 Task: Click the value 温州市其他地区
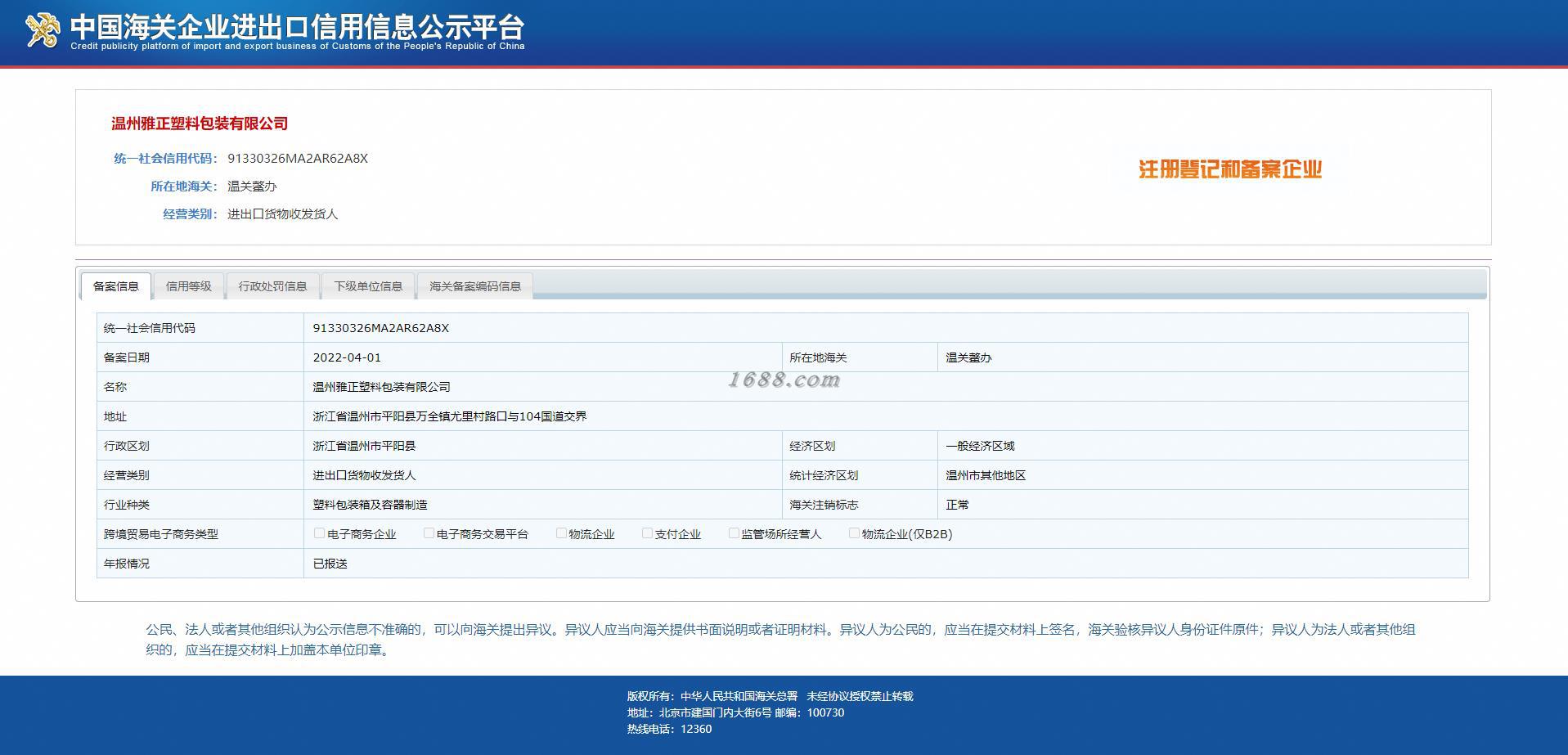pyautogui.click(x=986, y=475)
